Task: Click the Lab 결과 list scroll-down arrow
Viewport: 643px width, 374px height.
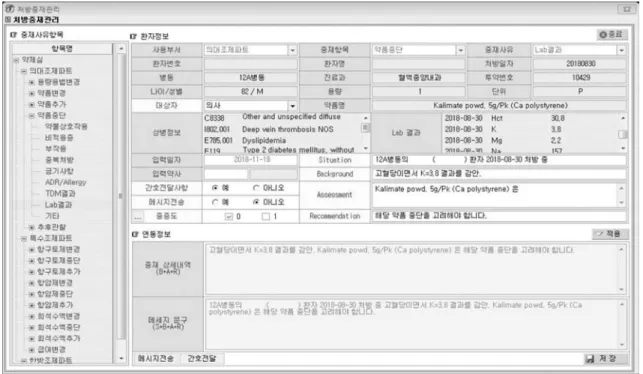Action: click(x=623, y=148)
